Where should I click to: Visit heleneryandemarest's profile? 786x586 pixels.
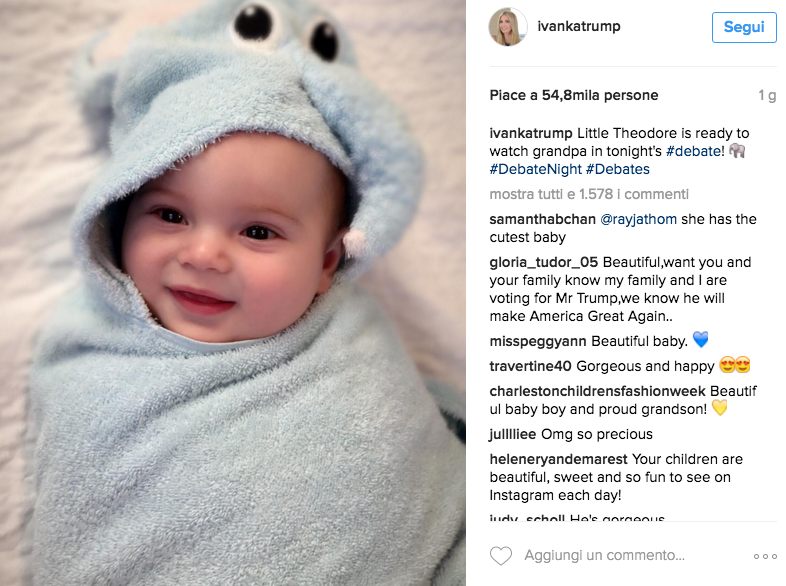(x=558, y=459)
